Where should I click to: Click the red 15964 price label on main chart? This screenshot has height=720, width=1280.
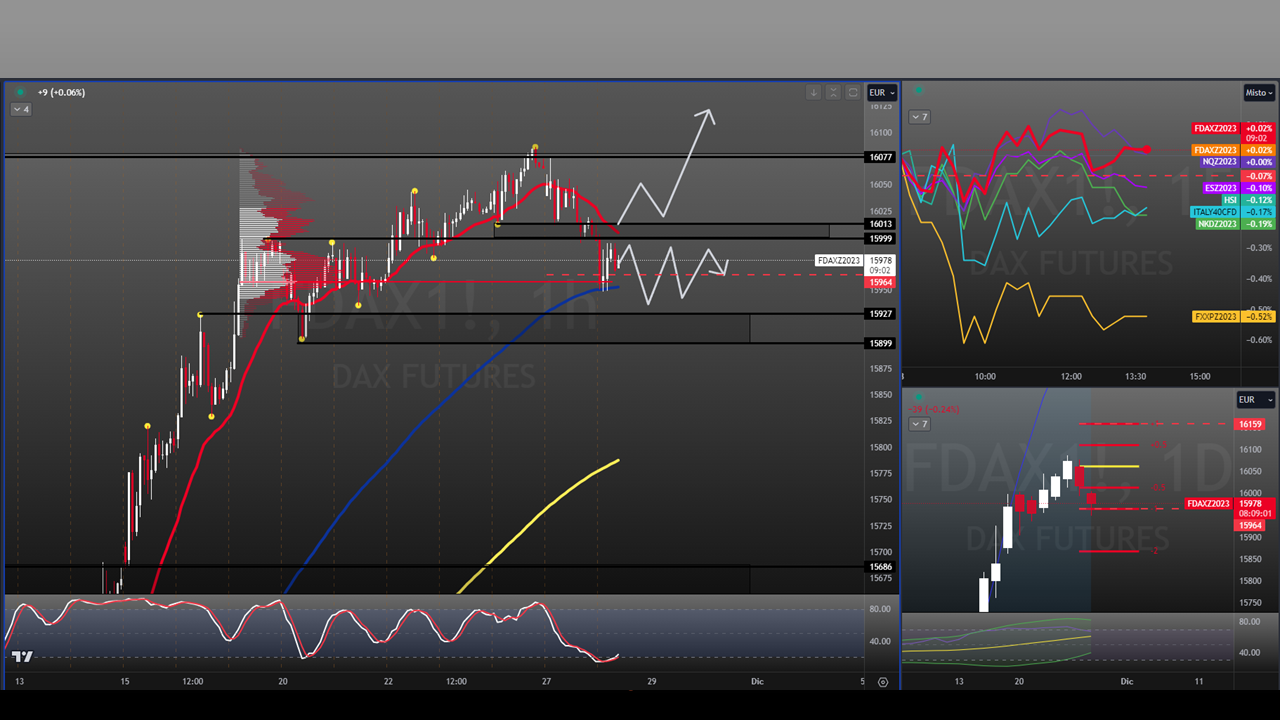(x=881, y=283)
